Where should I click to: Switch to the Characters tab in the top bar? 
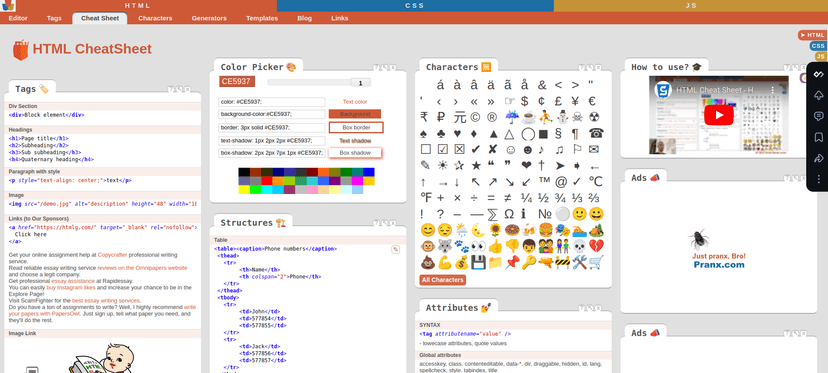tap(155, 18)
